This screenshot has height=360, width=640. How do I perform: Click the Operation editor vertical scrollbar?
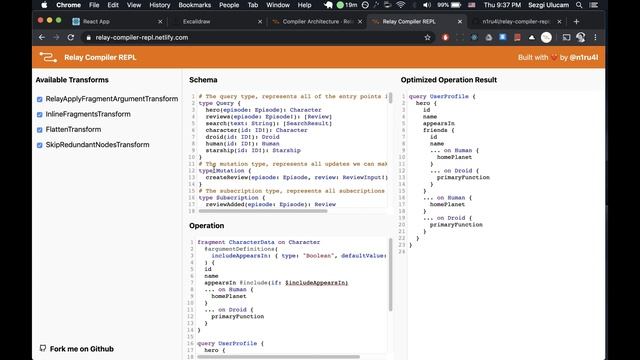(x=391, y=274)
